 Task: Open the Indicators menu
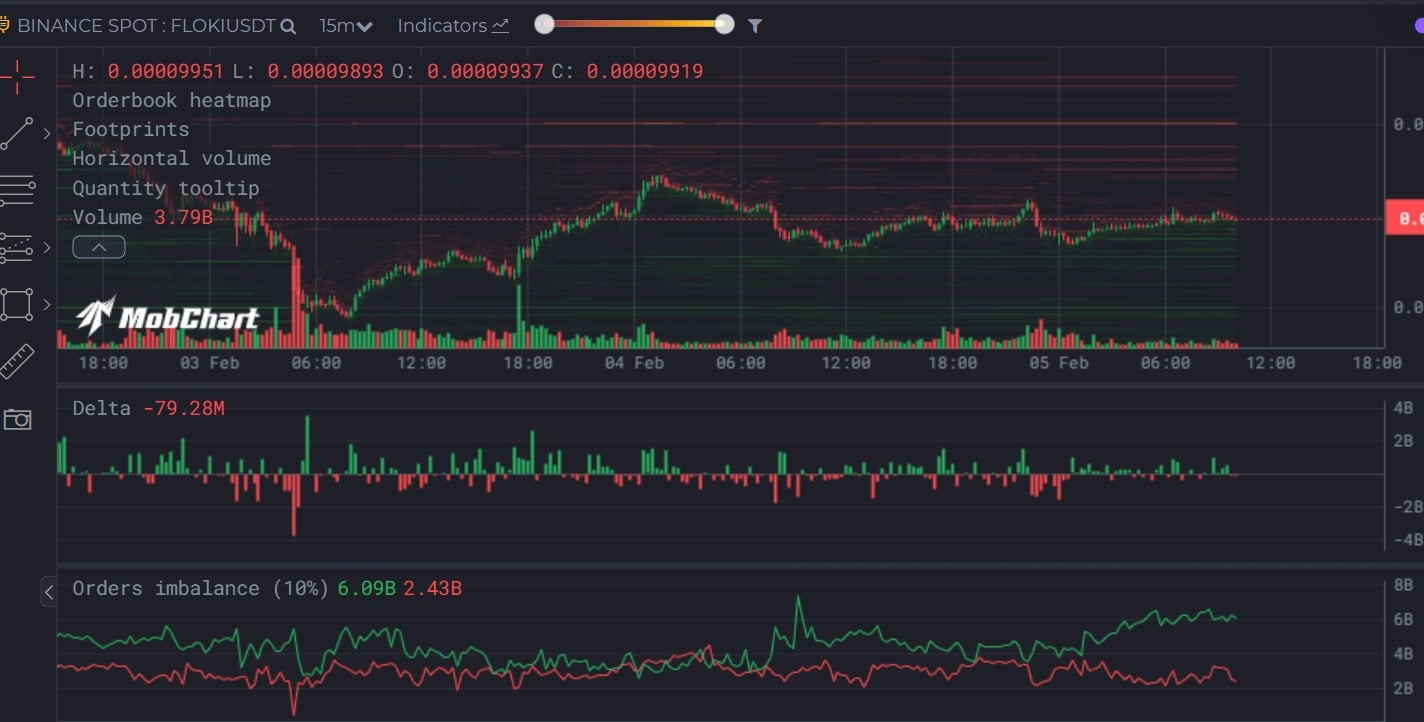pyautogui.click(x=453, y=26)
